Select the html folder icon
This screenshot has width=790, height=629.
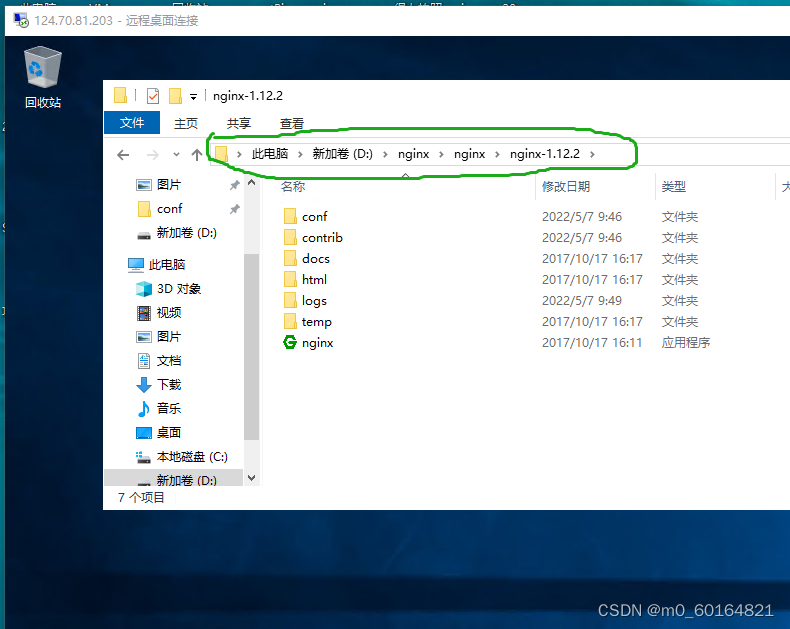click(x=290, y=279)
